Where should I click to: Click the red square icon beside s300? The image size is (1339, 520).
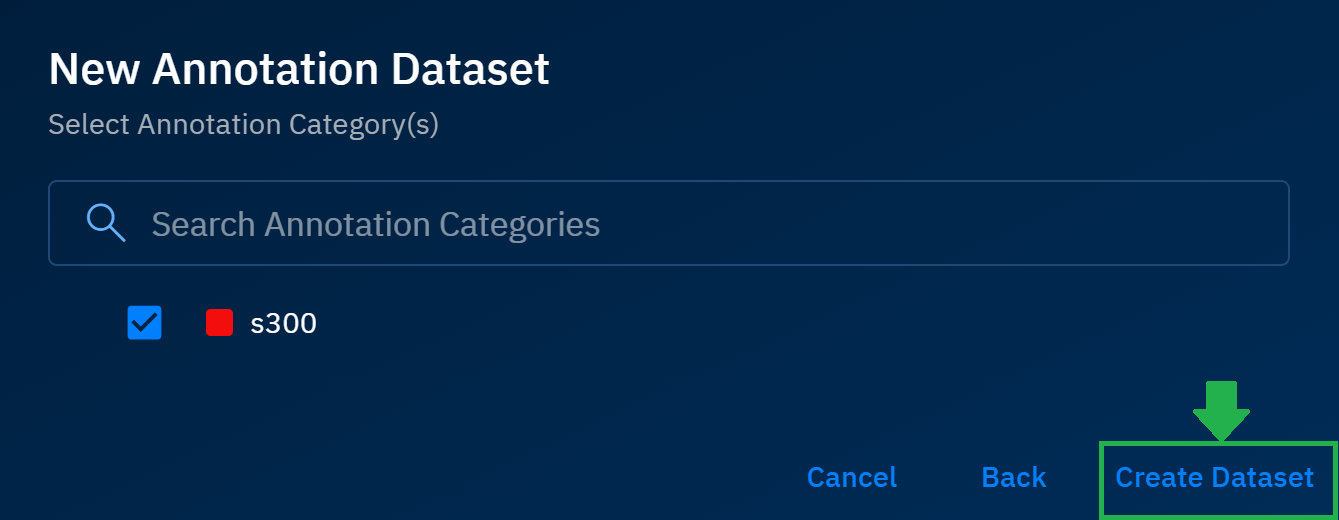tap(219, 323)
